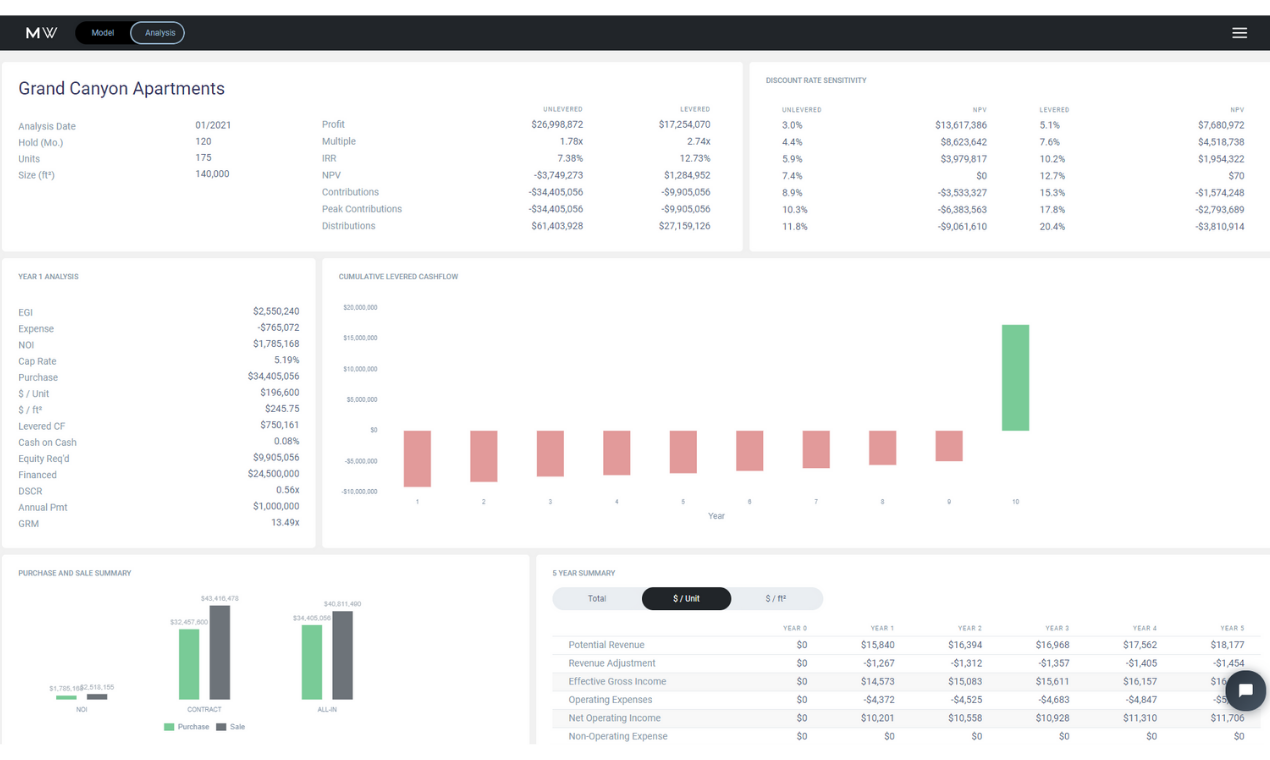Click the levered Distributions value $27,159,126
Viewport: 1270px width, 760px height.
[684, 226]
